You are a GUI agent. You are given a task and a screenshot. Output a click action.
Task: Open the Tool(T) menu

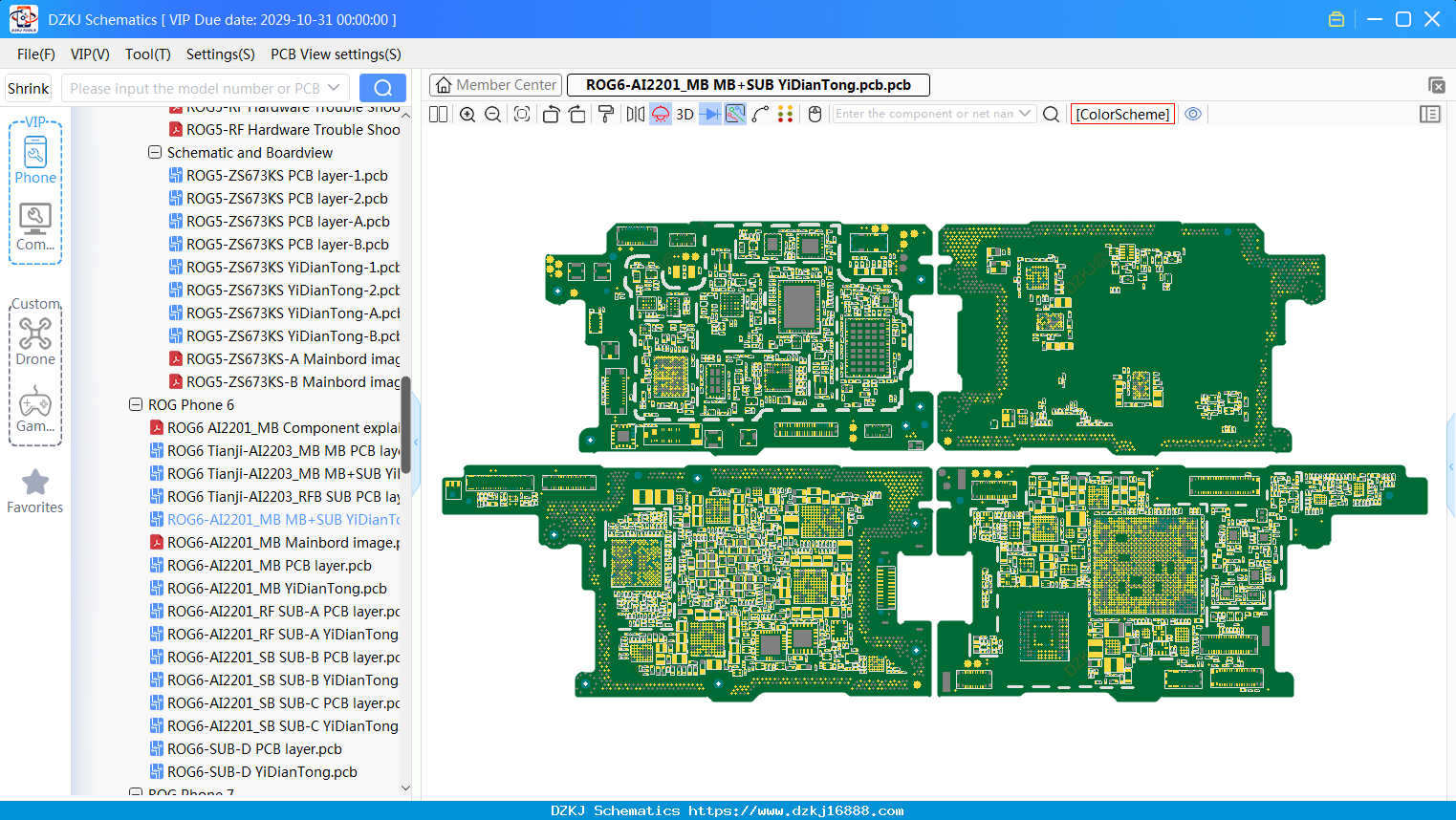[148, 54]
